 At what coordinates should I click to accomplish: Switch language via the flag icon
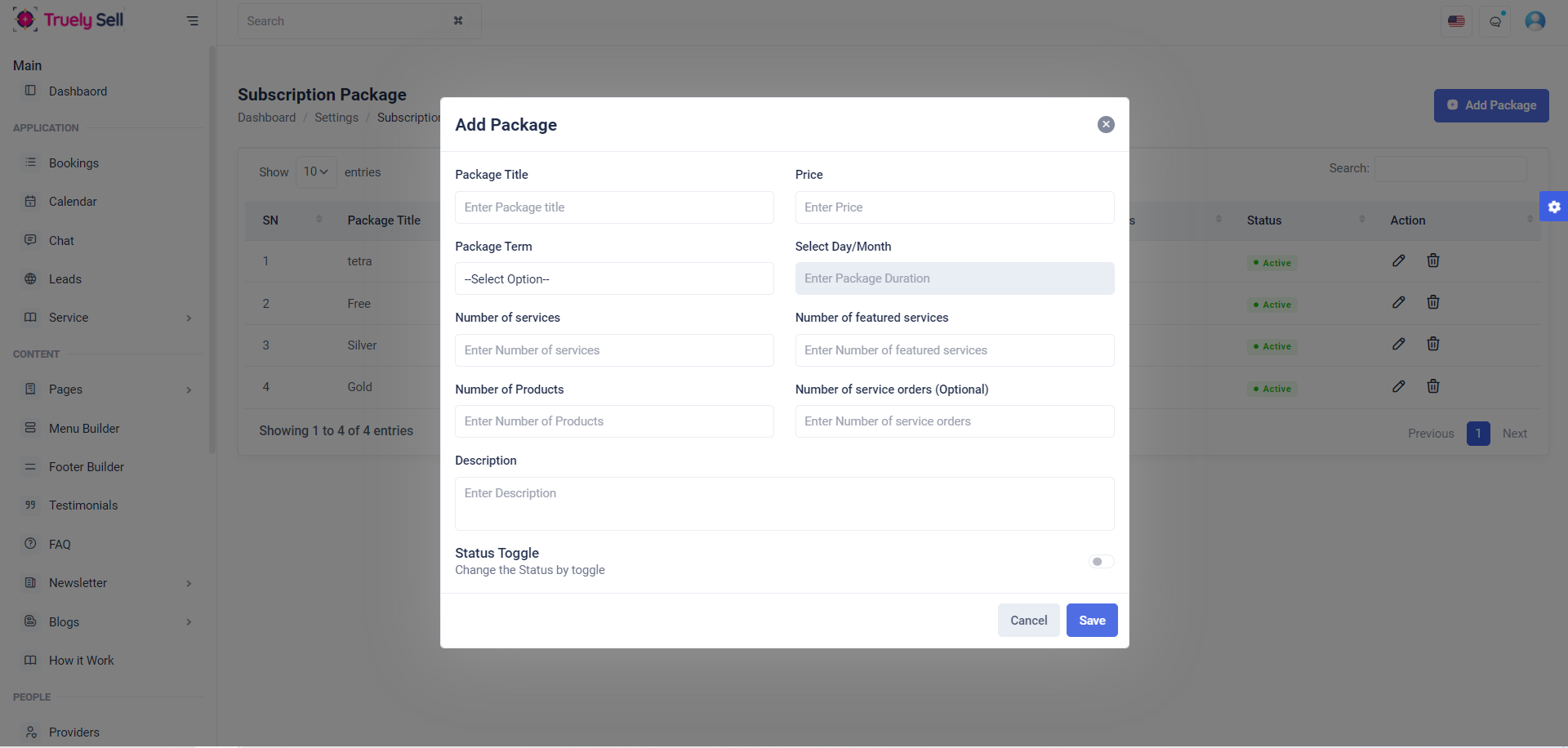pos(1456,20)
